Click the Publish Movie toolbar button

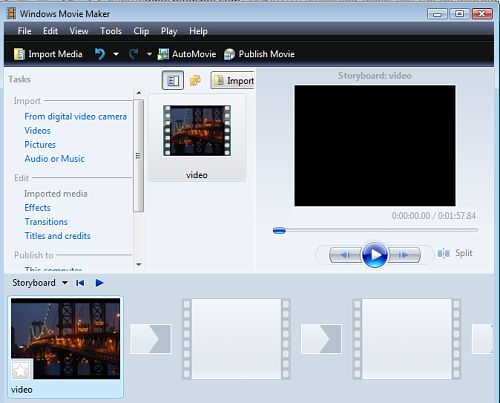point(259,54)
